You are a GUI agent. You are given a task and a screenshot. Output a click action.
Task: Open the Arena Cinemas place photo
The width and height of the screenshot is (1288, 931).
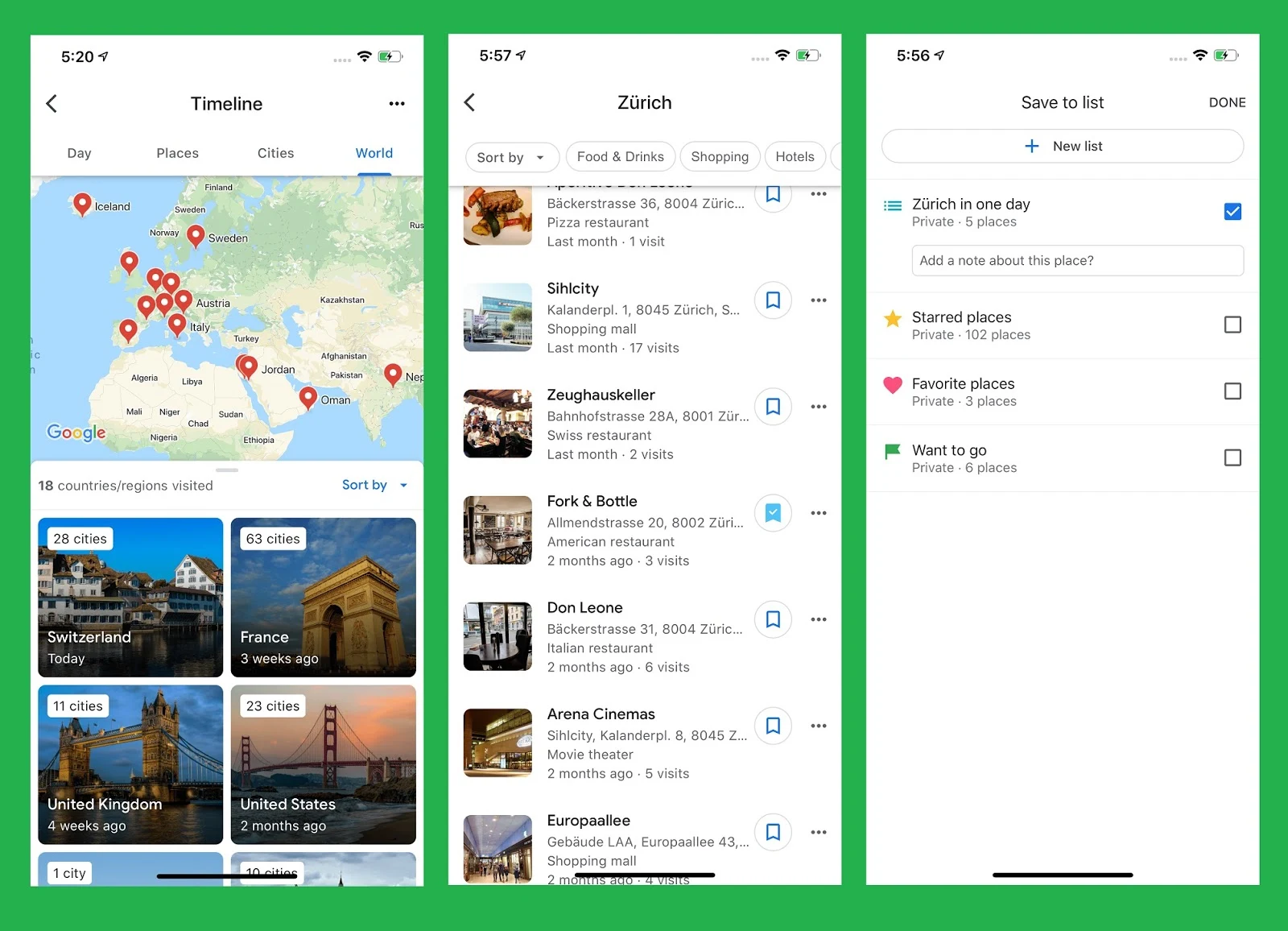[497, 743]
